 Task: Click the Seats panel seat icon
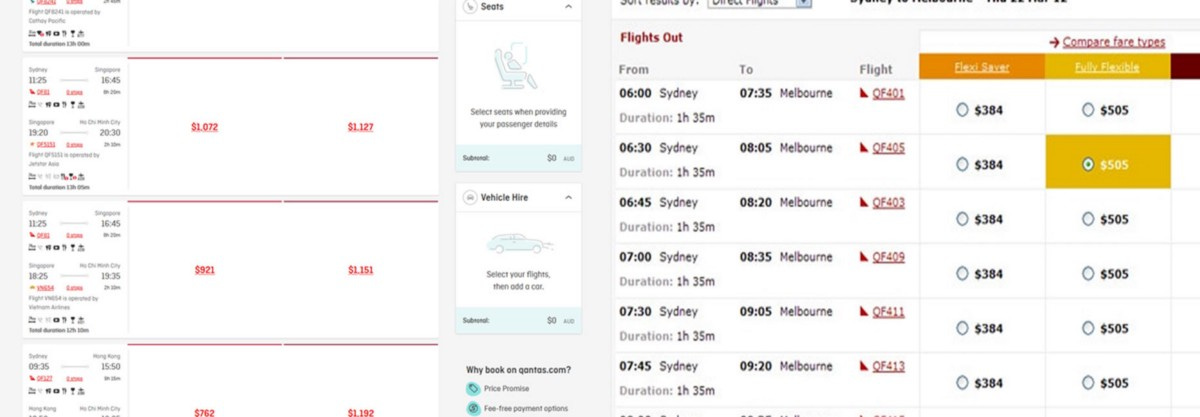pos(471,6)
